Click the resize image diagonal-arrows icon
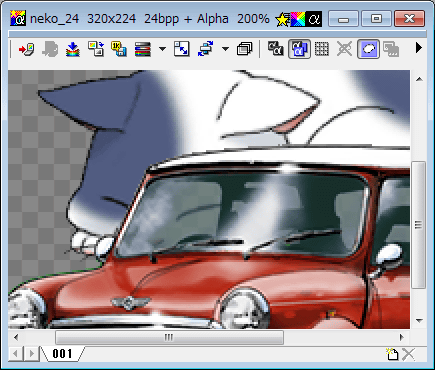The height and width of the screenshot is (370, 435). point(182,49)
